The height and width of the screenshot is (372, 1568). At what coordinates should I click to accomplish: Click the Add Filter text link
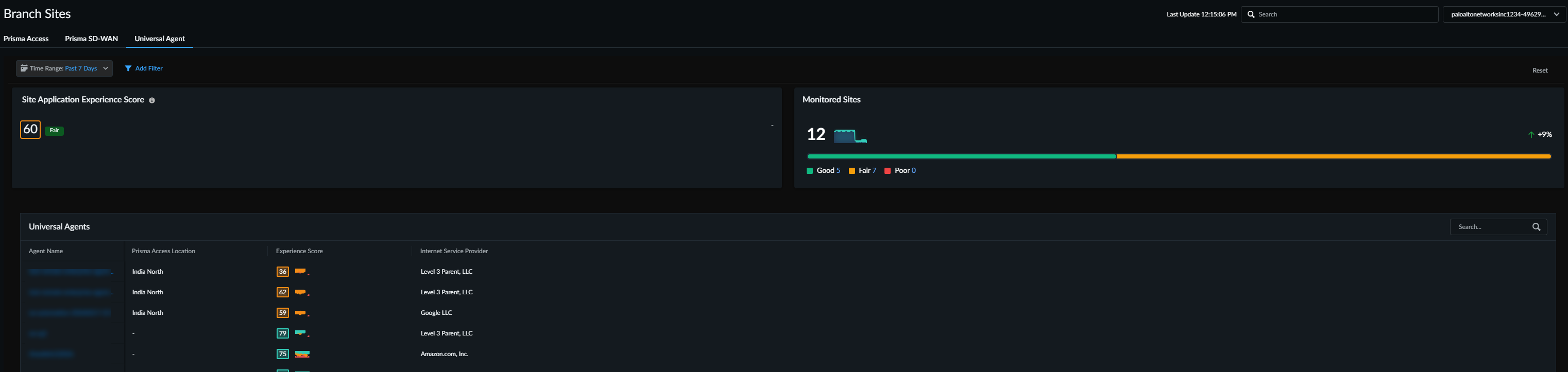[149, 68]
